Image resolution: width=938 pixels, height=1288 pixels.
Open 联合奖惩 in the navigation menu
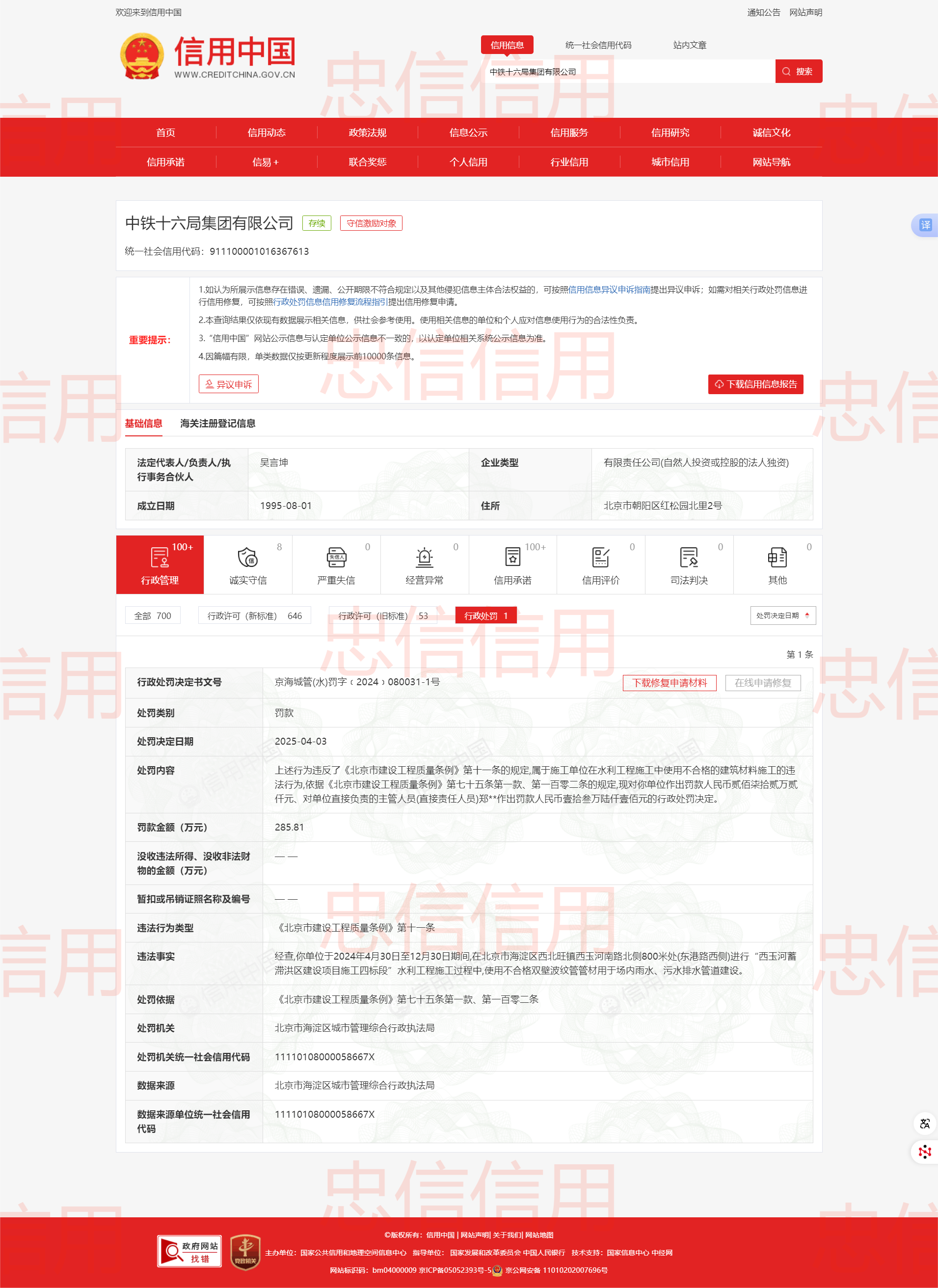[x=367, y=162]
